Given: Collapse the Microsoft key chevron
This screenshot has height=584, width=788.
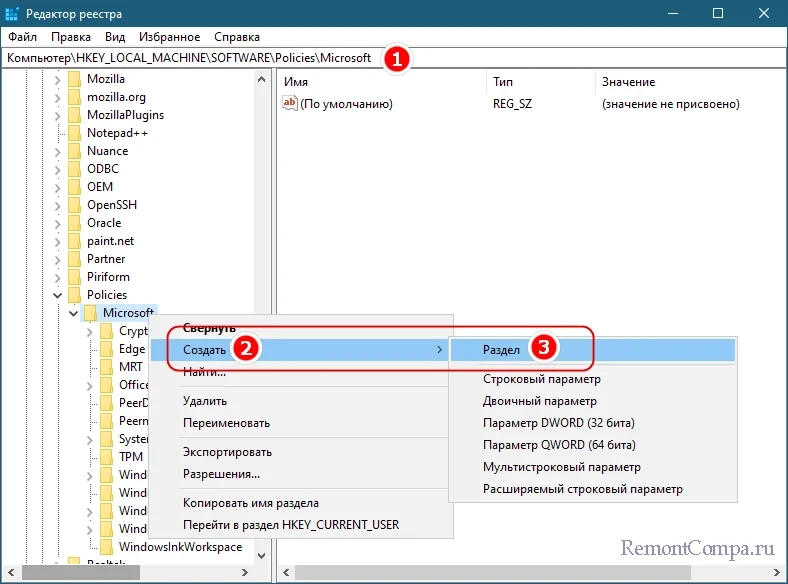Looking at the screenshot, I should [74, 314].
